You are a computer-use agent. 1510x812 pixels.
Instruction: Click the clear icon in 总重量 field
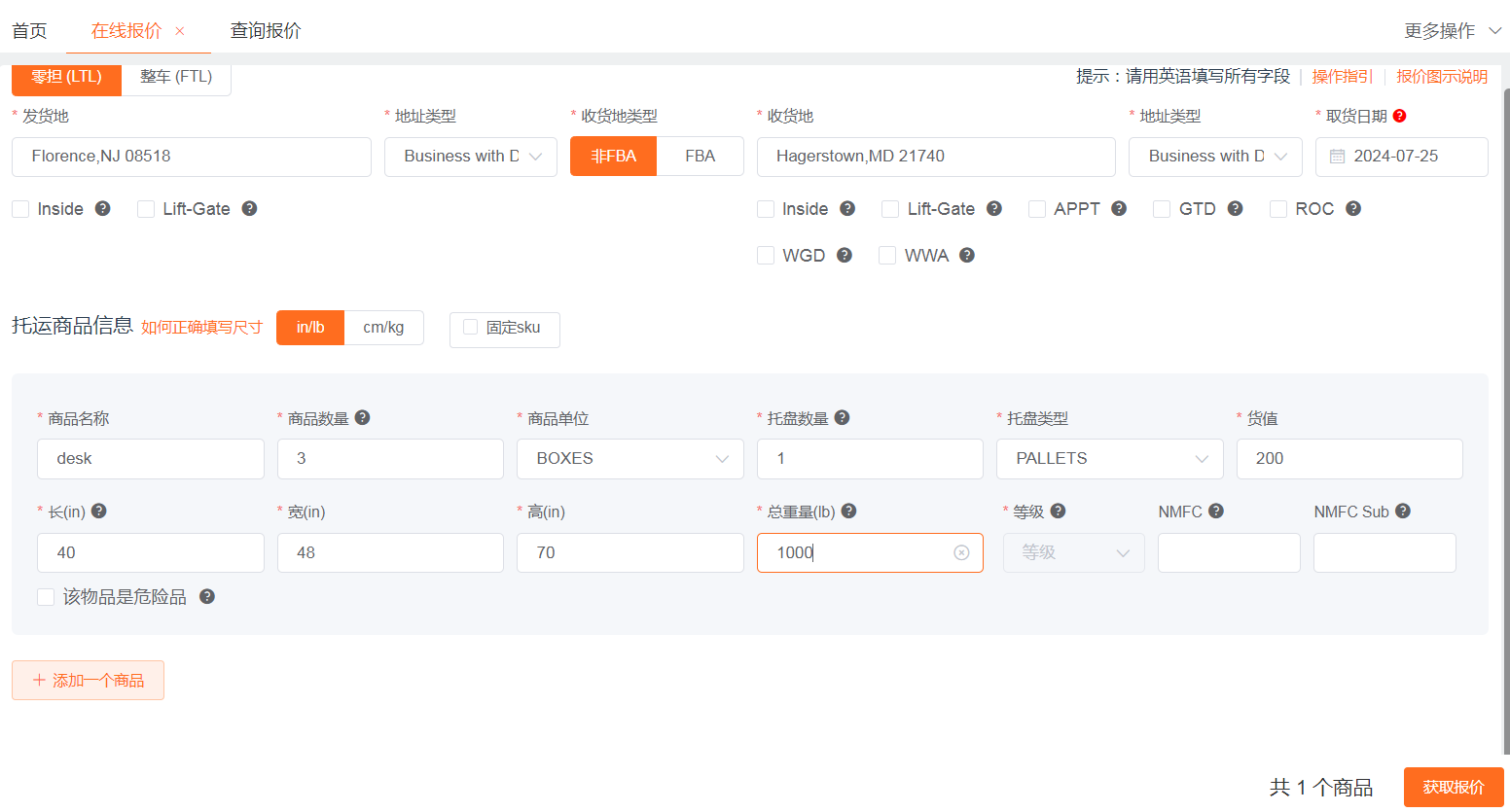tap(961, 552)
